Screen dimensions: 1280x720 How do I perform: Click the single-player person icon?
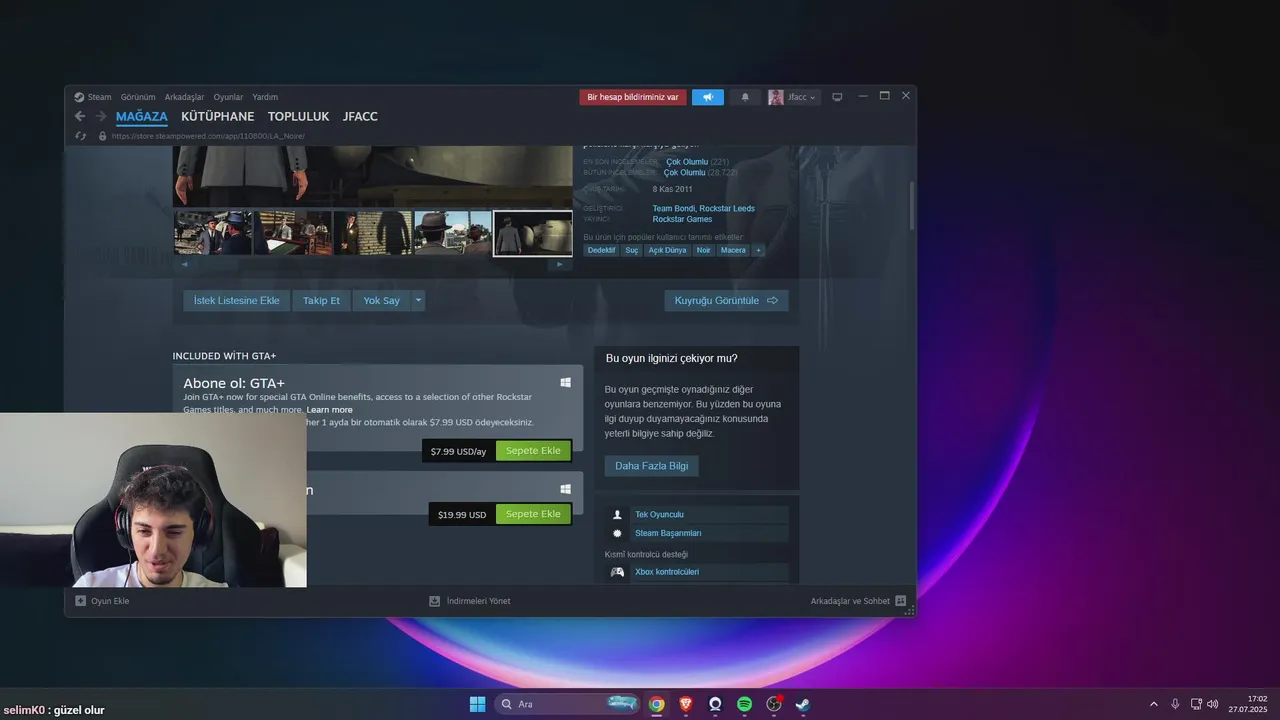point(617,515)
